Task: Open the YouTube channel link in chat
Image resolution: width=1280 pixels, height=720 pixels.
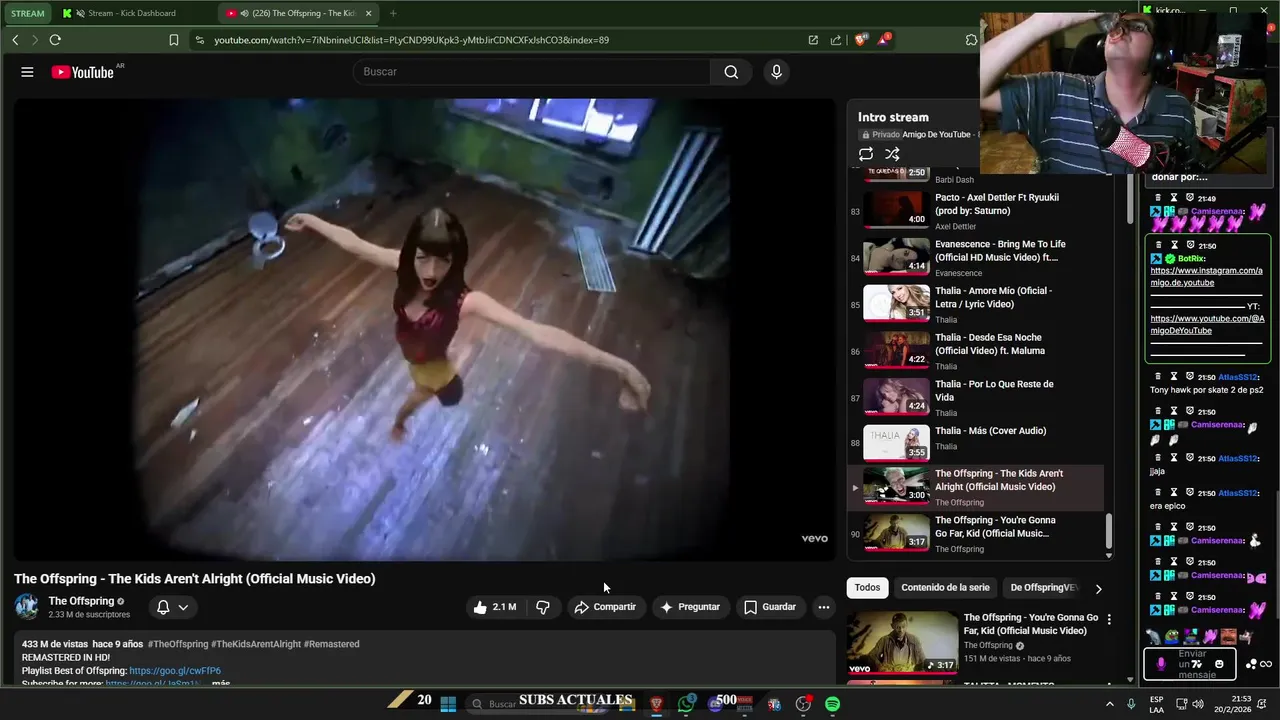Action: (x=1207, y=325)
